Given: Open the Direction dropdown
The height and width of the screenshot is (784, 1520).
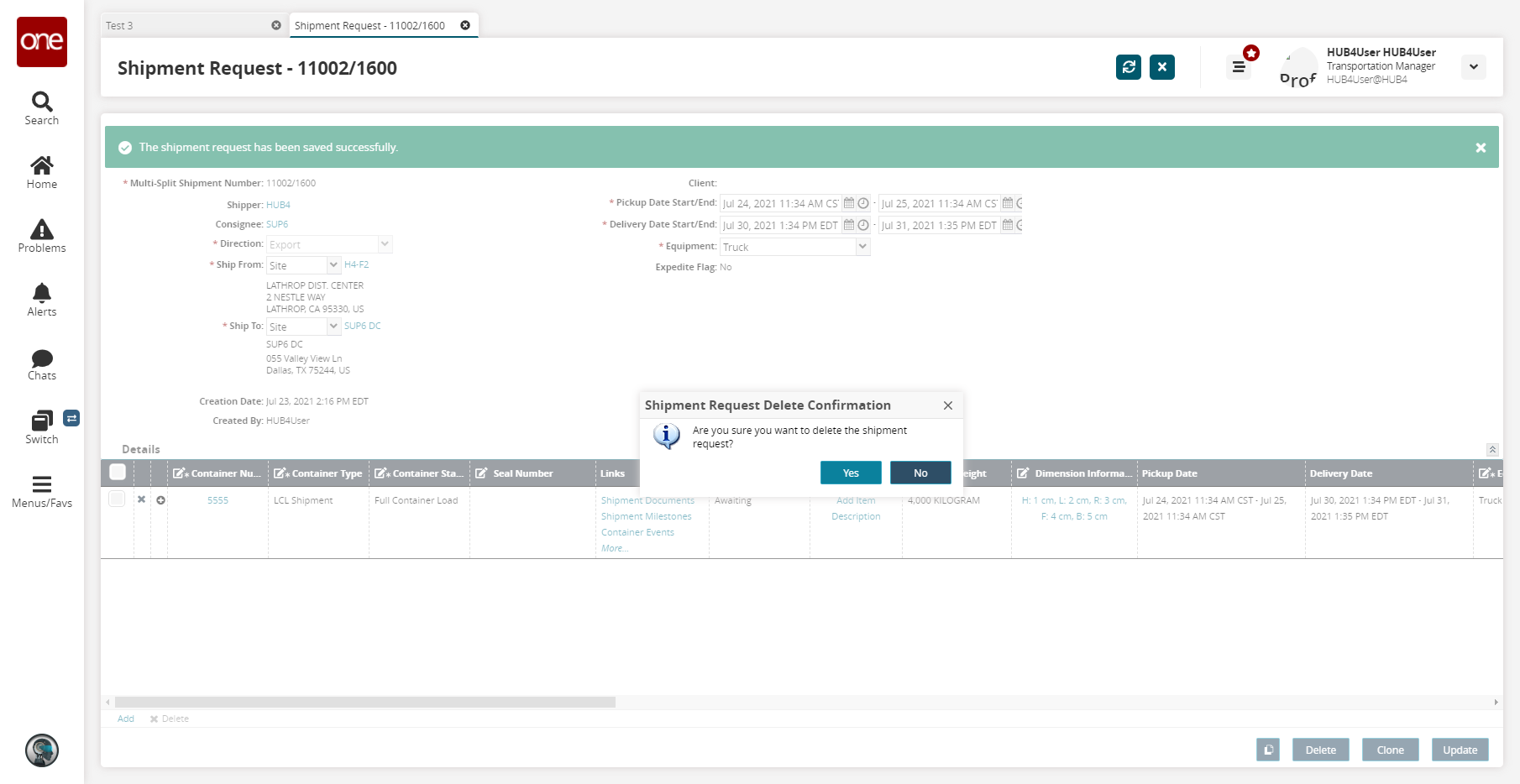Looking at the screenshot, I should point(385,244).
